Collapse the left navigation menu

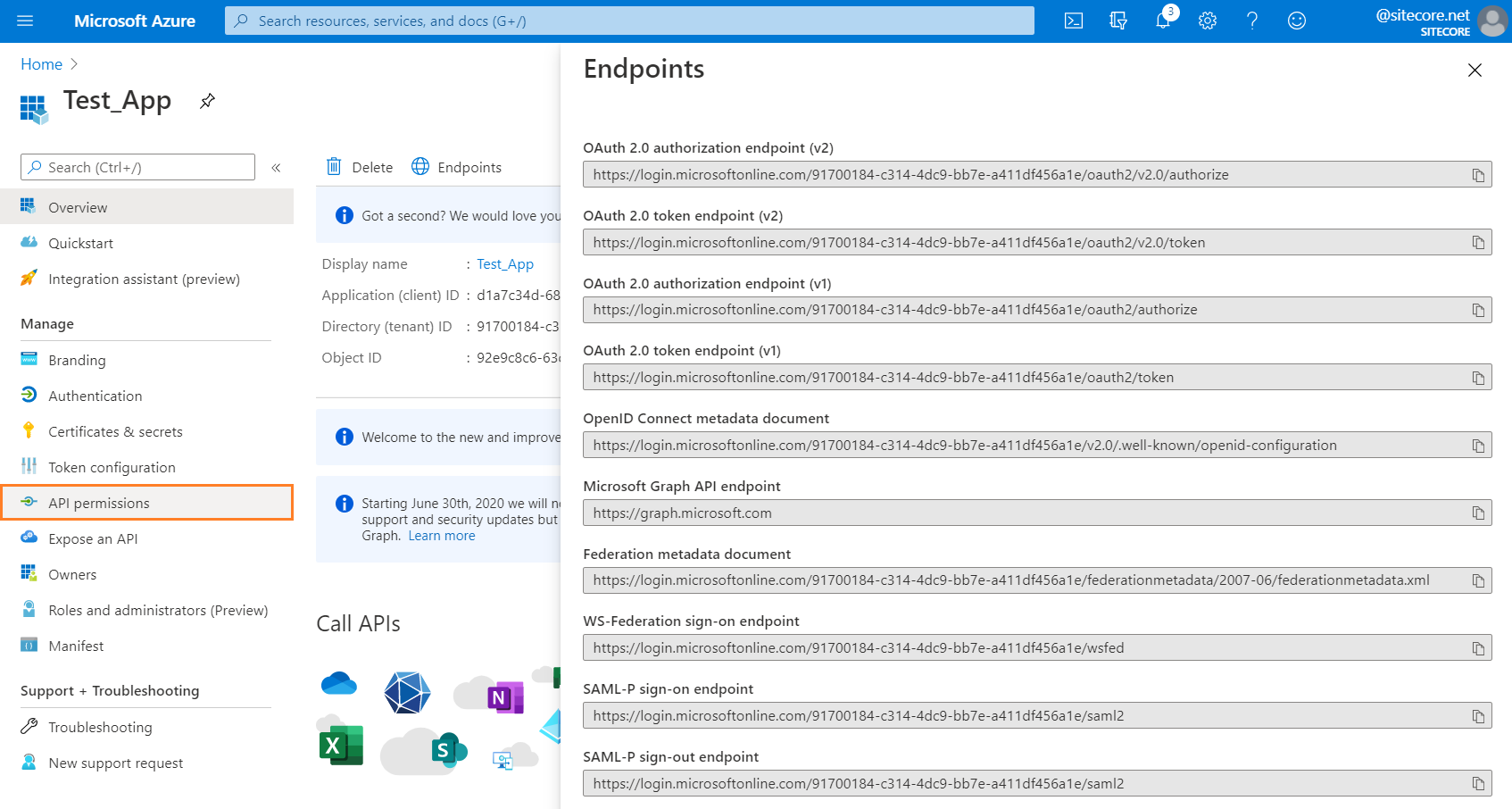(x=276, y=168)
